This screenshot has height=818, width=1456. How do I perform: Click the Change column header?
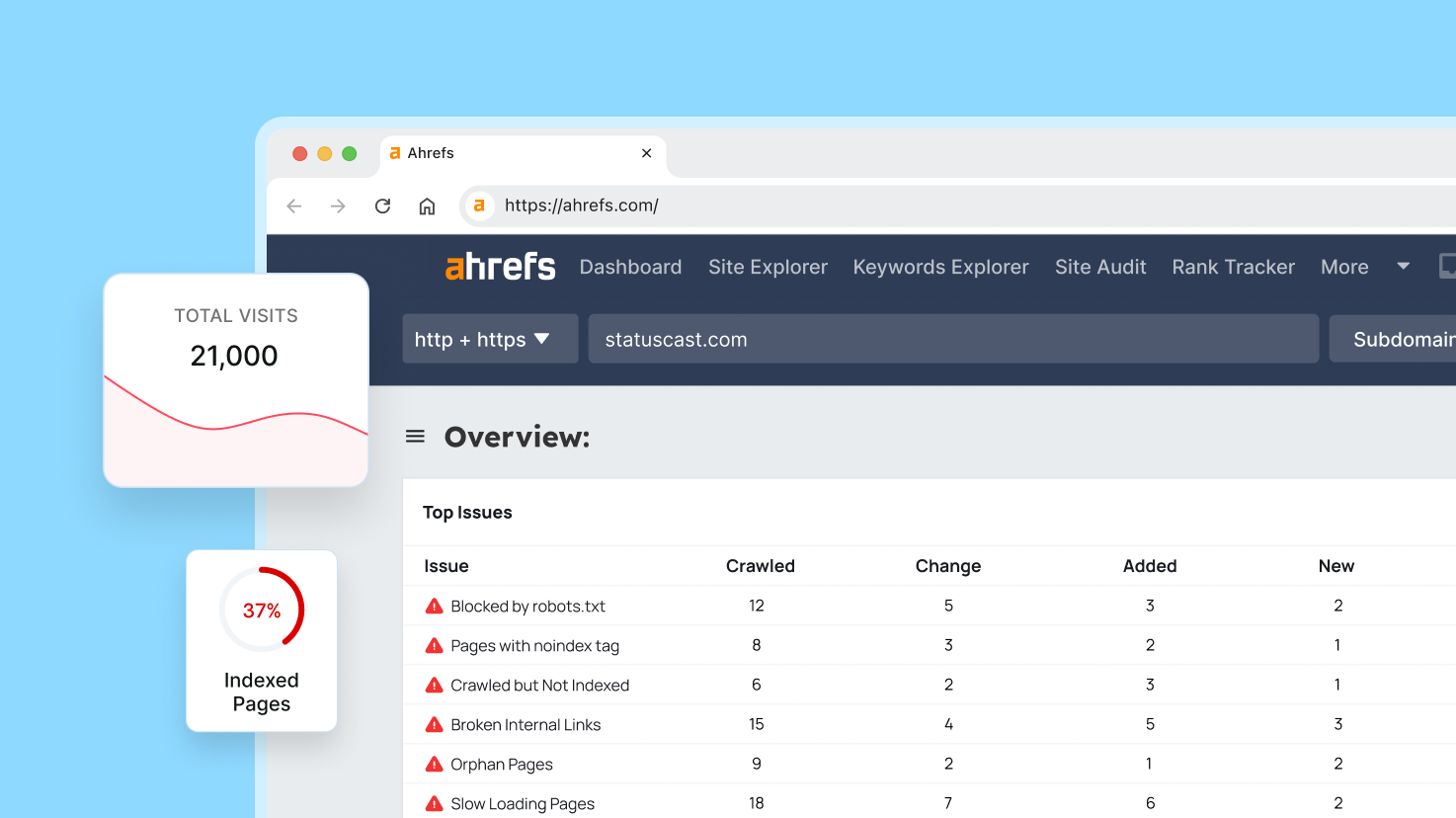tap(948, 566)
